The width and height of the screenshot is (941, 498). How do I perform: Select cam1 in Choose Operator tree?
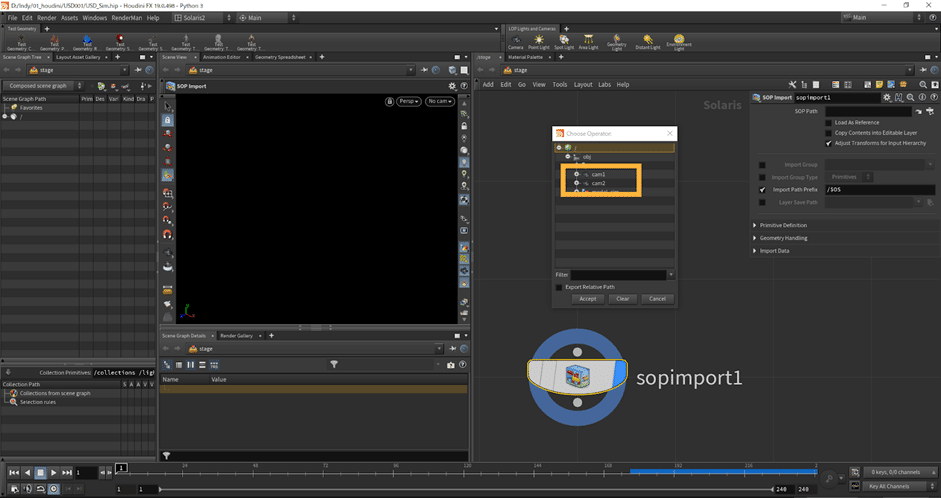pos(598,174)
